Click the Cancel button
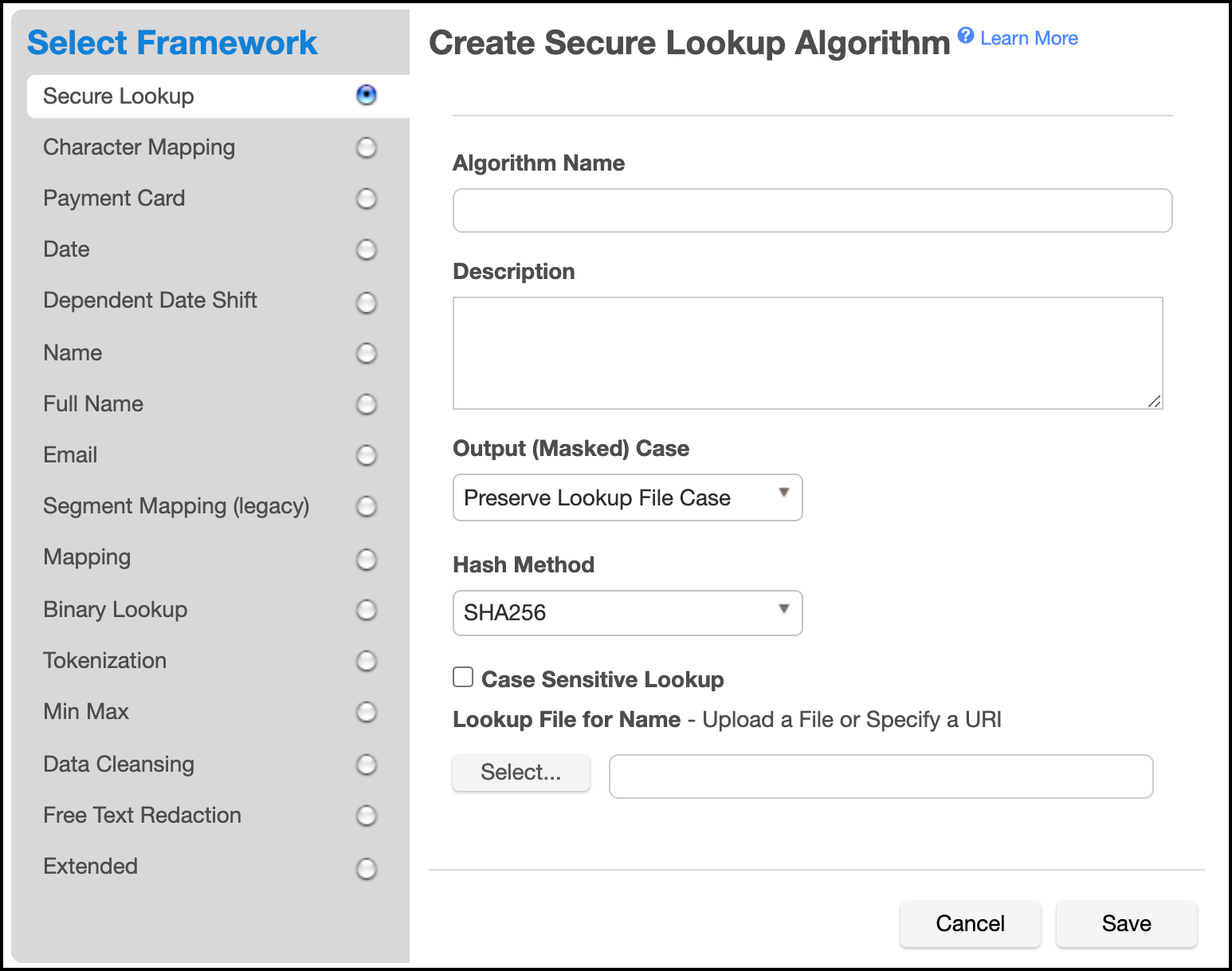The height and width of the screenshot is (971, 1232). tap(970, 923)
